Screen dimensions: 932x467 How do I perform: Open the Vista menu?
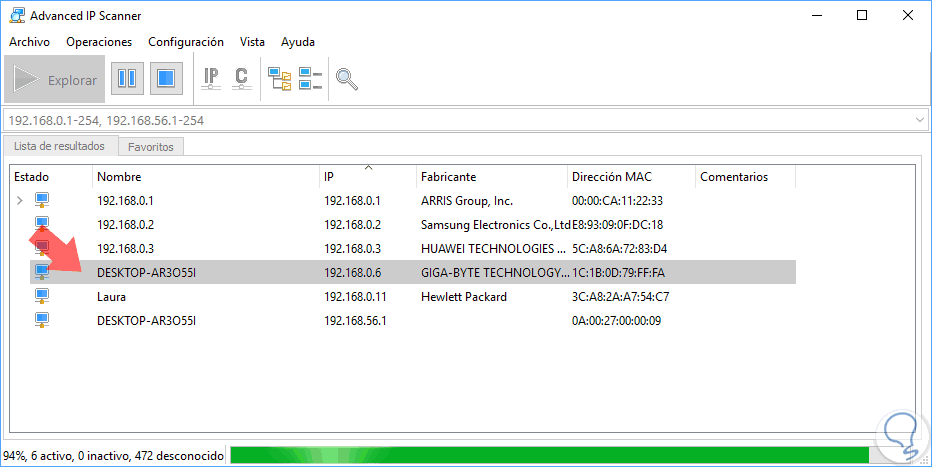(252, 42)
